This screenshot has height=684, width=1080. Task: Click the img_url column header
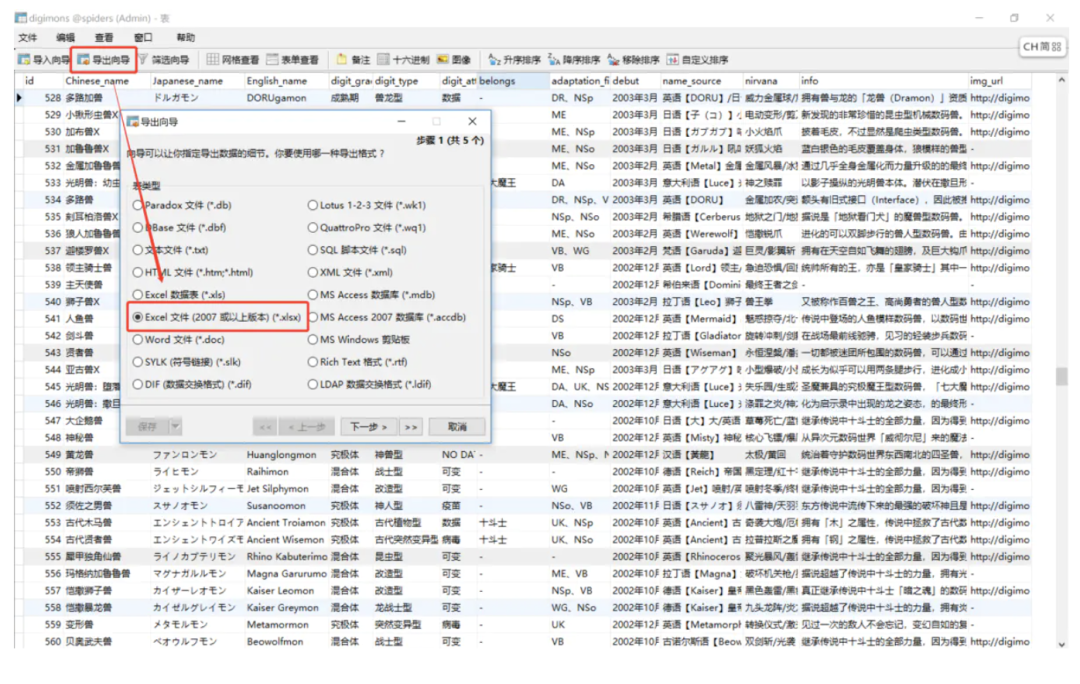tap(999, 81)
